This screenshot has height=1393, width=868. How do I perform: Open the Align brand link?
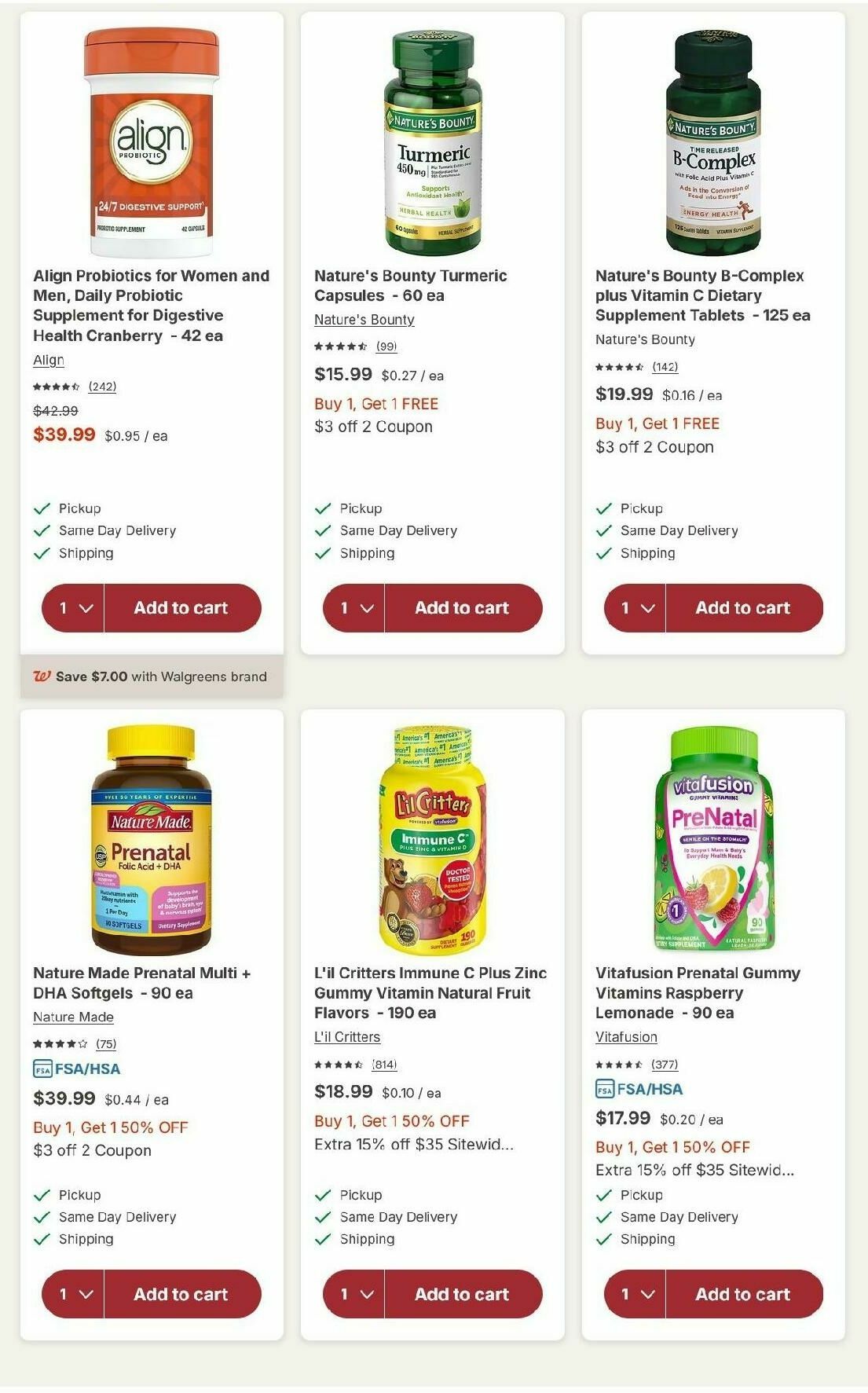pyautogui.click(x=48, y=359)
